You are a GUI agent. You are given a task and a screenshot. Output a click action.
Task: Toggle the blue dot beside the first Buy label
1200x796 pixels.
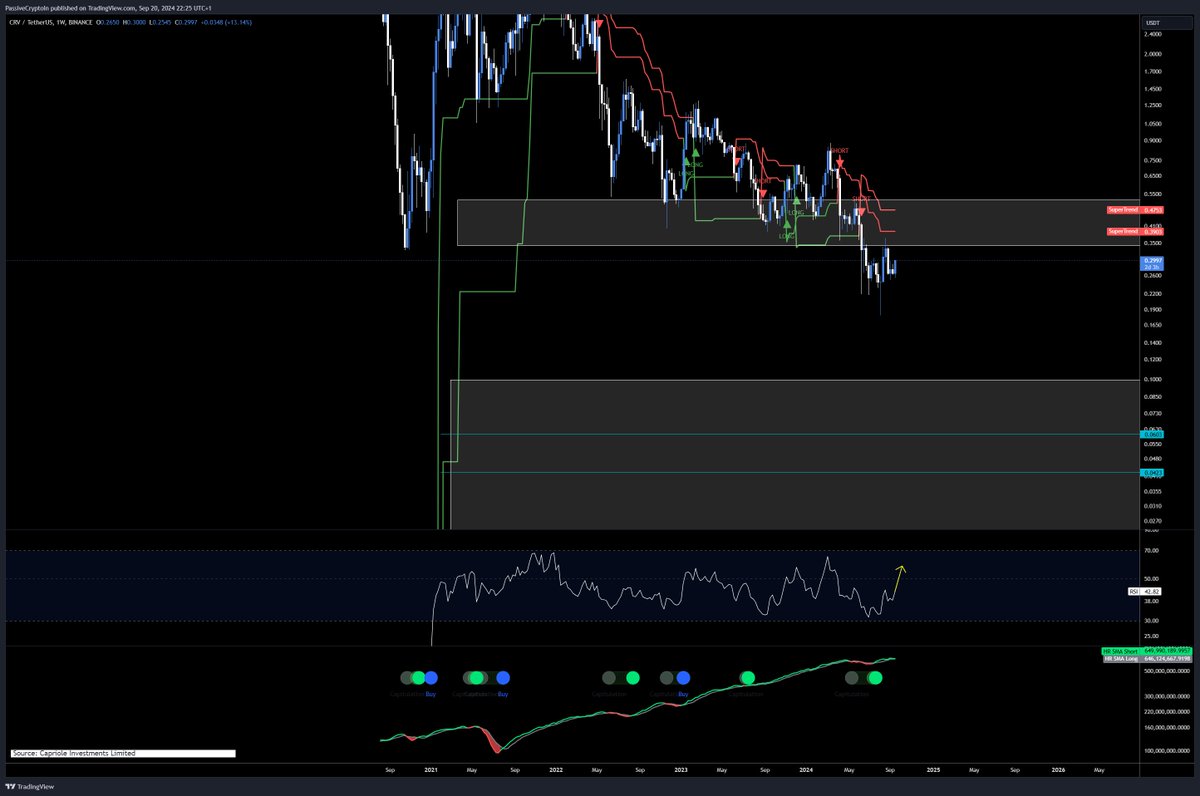coord(432,677)
